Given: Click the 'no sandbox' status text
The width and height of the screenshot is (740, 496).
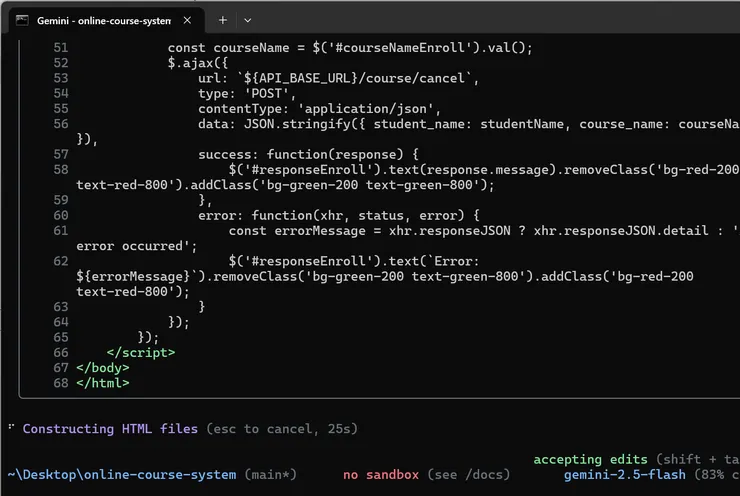Looking at the screenshot, I should tap(381, 474).
